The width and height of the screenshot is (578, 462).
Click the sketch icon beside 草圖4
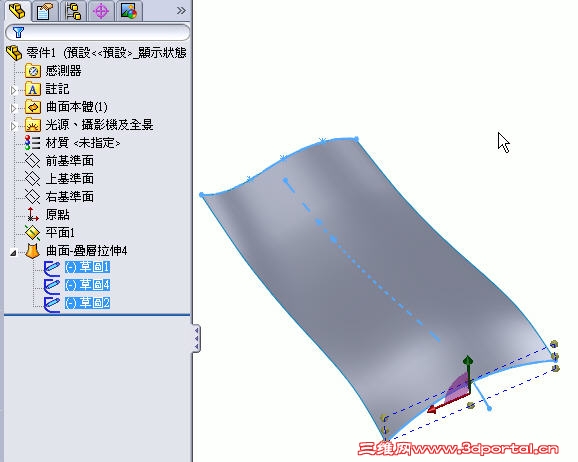(52, 285)
